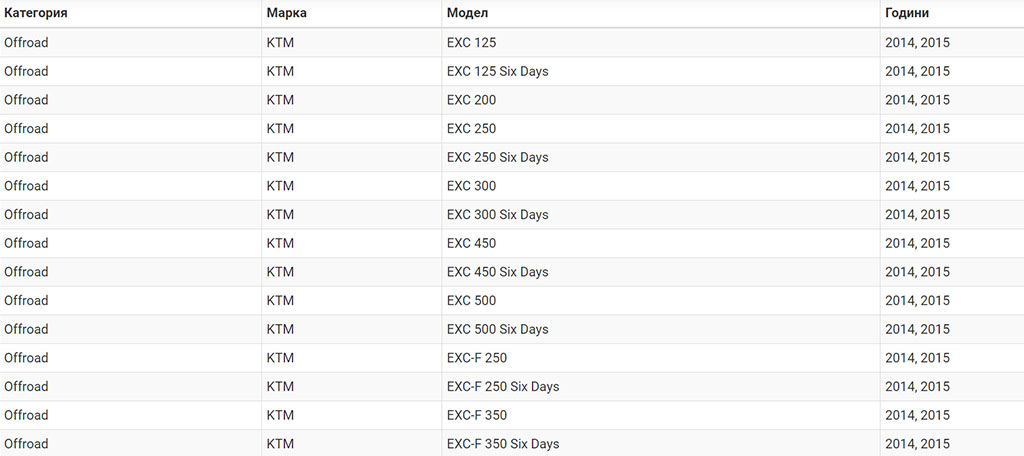Click the Години column header
This screenshot has width=1024, height=456.
(x=952, y=13)
